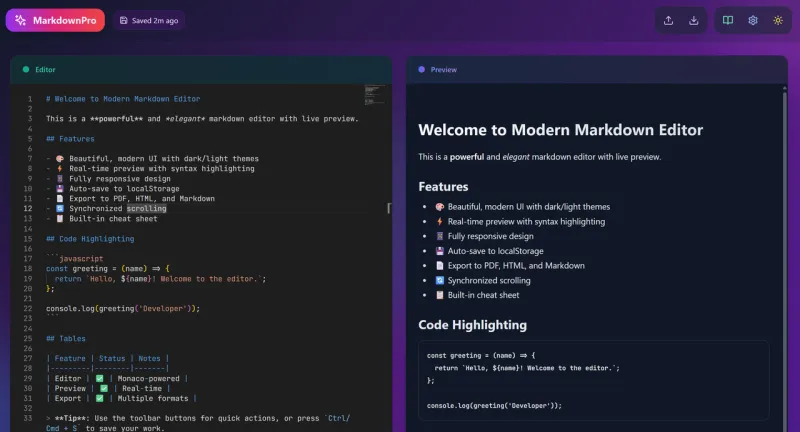Click the 'Code Highlighting' heading in the preview
The height and width of the screenshot is (432, 800).
point(472,325)
